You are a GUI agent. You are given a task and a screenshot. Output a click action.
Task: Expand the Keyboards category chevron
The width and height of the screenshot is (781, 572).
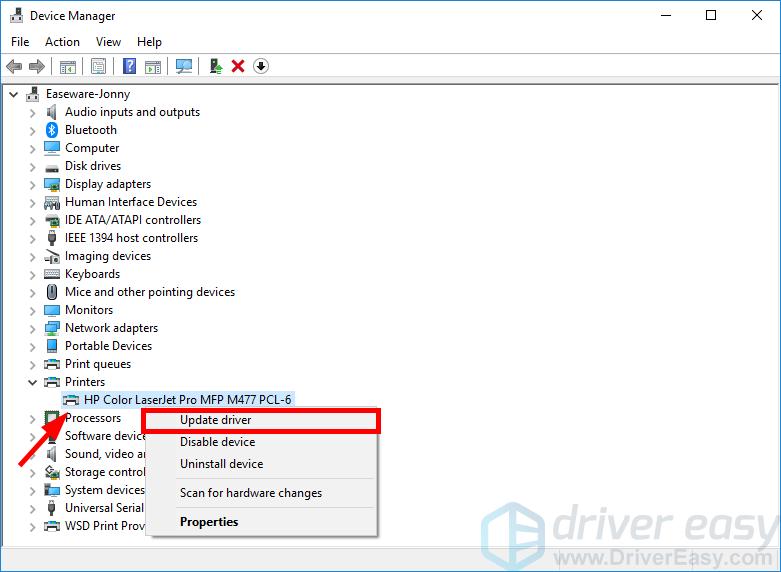(x=32, y=275)
